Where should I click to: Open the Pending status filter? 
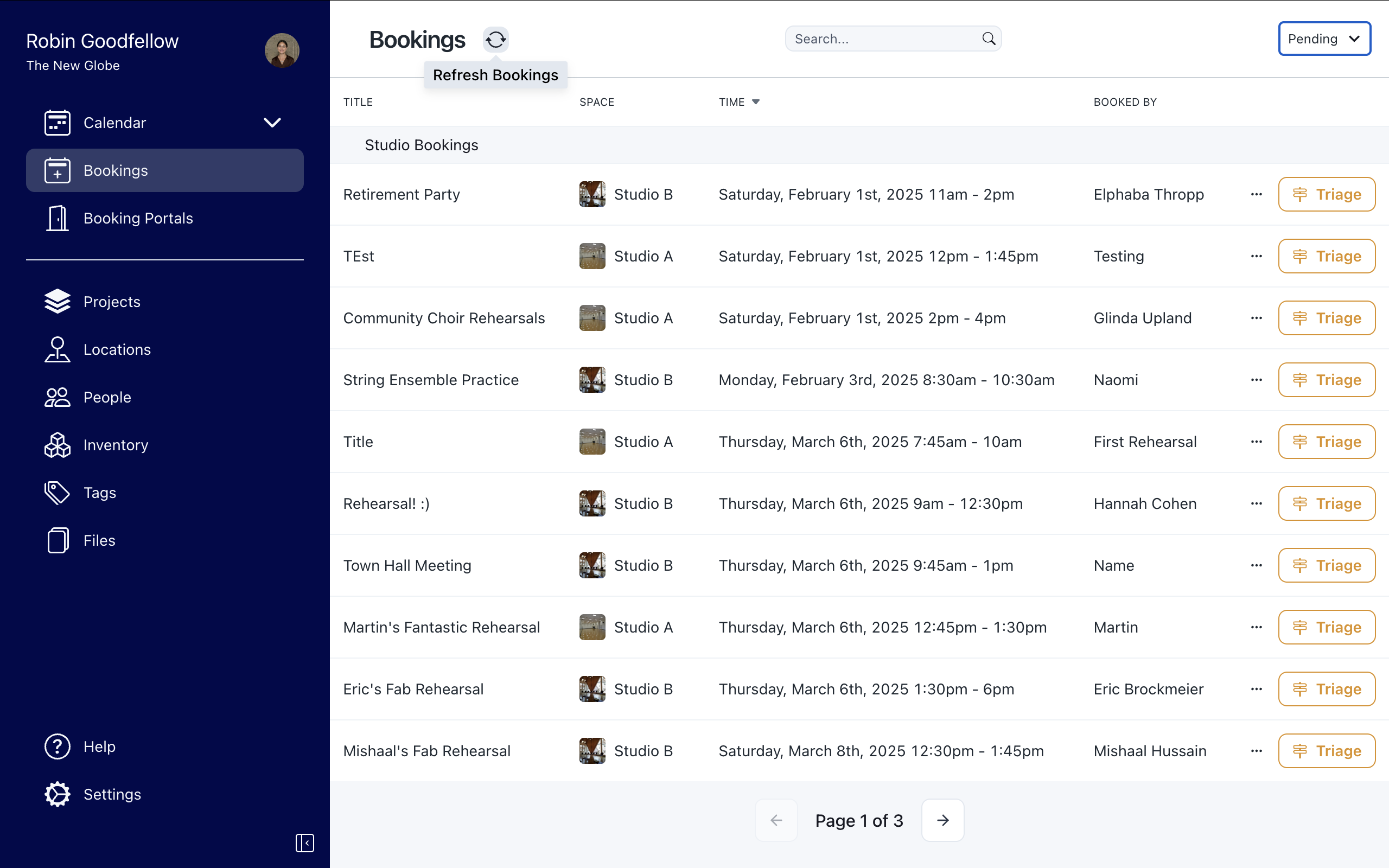click(1324, 39)
